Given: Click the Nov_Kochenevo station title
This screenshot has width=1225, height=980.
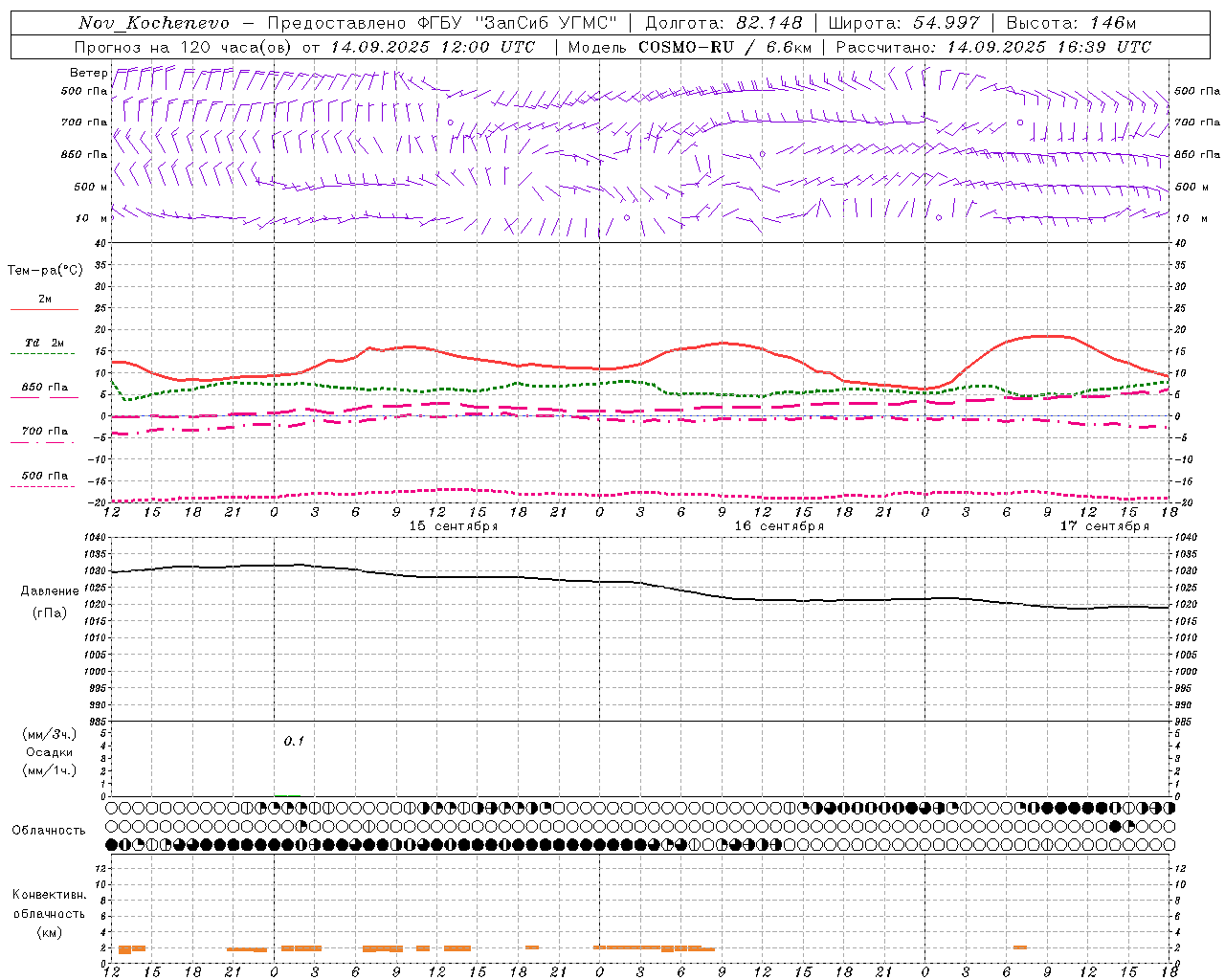Looking at the screenshot, I should [153, 23].
